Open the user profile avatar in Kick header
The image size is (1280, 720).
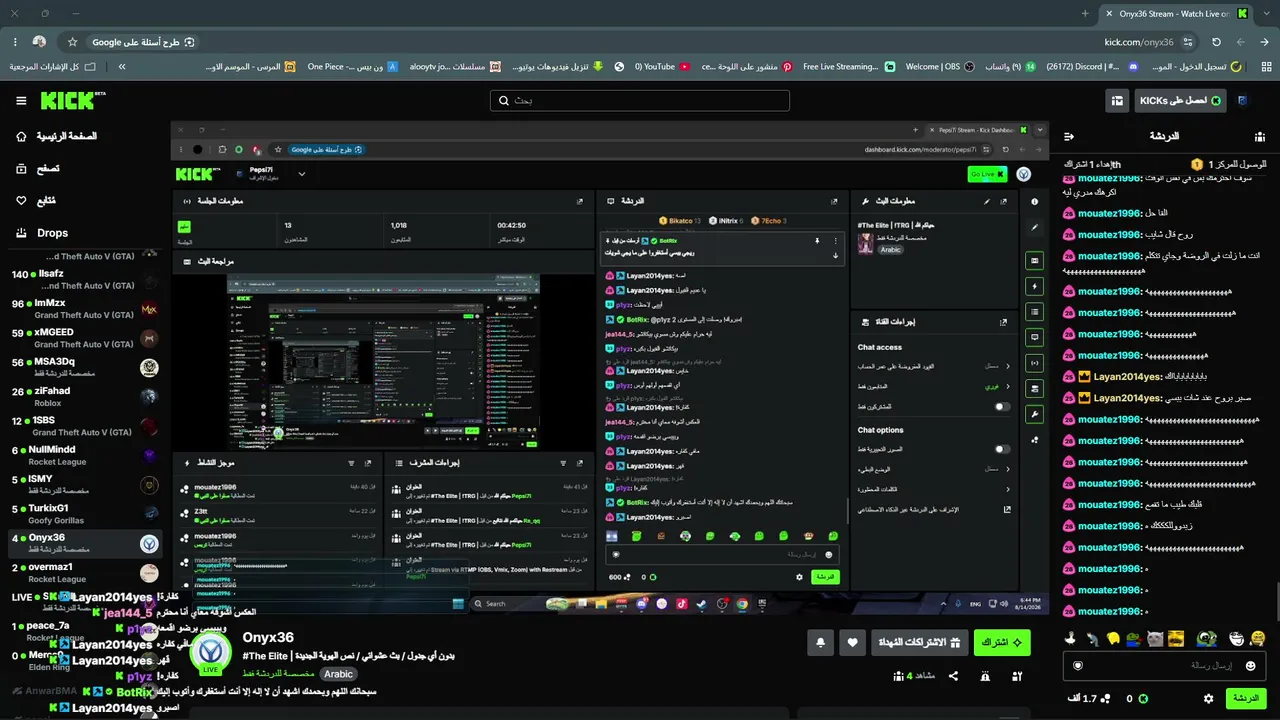pos(1242,101)
